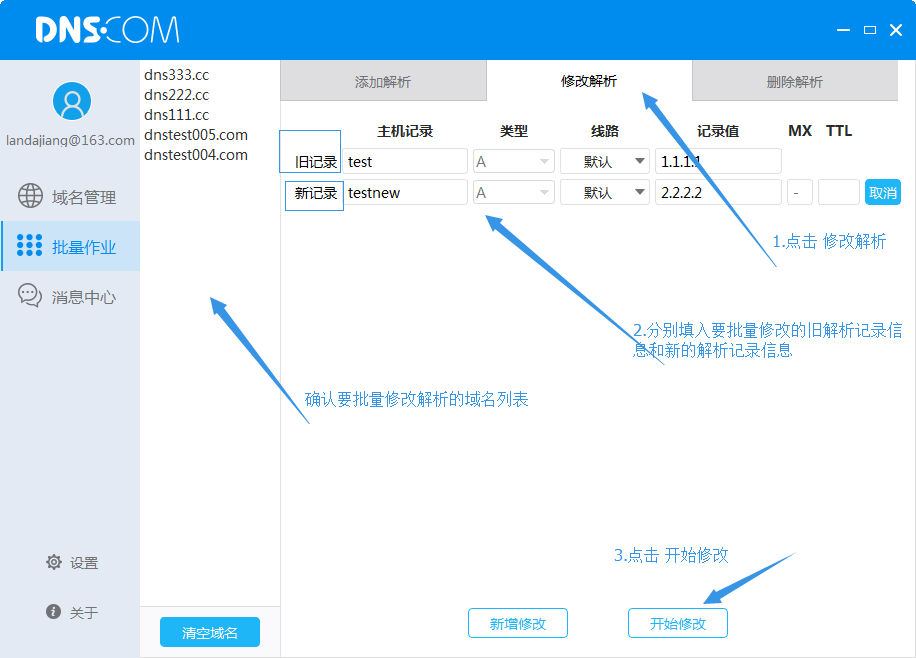This screenshot has height=658, width=916.
Task: Open 域名管理 globe icon in sidebar
Action: pyautogui.click(x=31, y=196)
